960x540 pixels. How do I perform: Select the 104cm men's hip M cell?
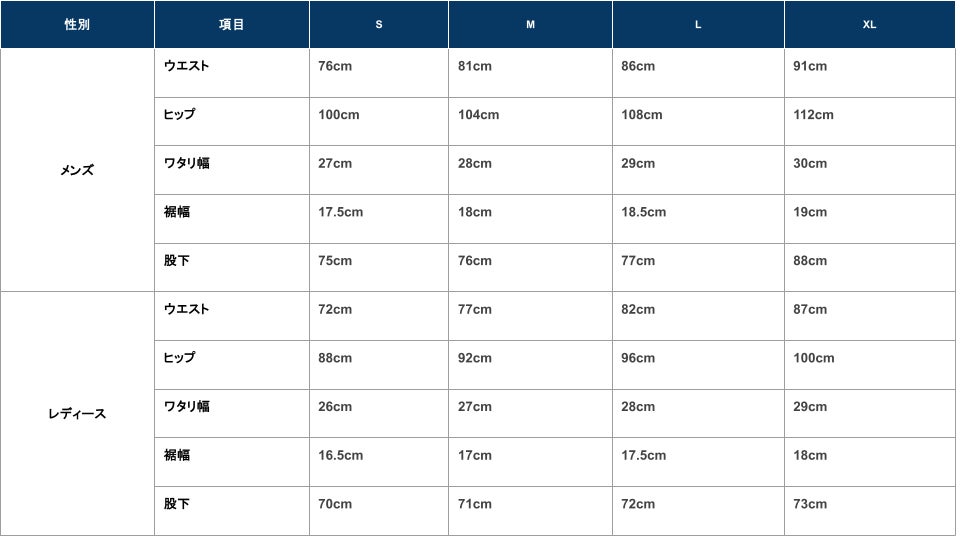478,115
